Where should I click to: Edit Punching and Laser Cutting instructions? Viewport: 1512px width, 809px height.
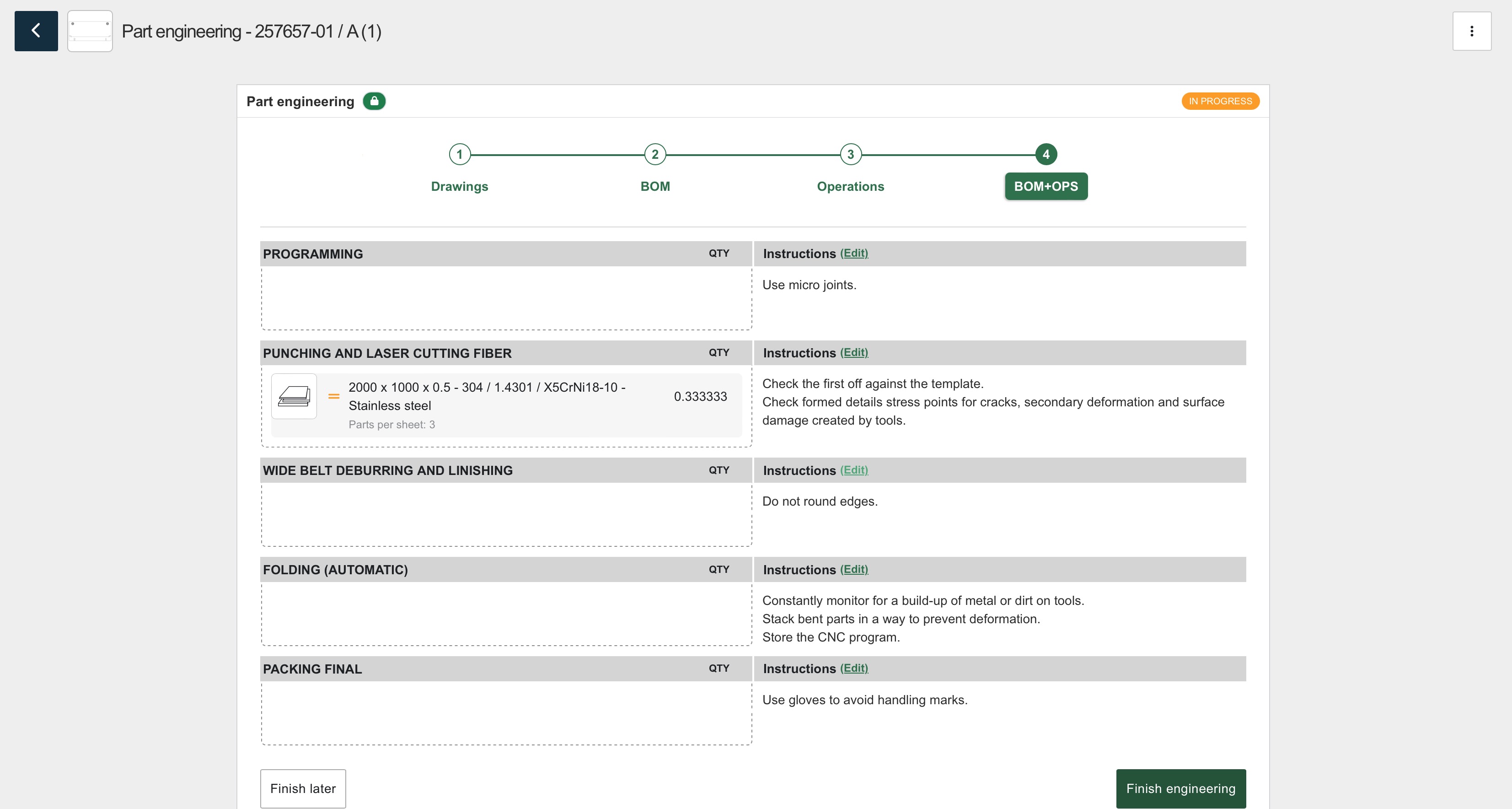[853, 352]
